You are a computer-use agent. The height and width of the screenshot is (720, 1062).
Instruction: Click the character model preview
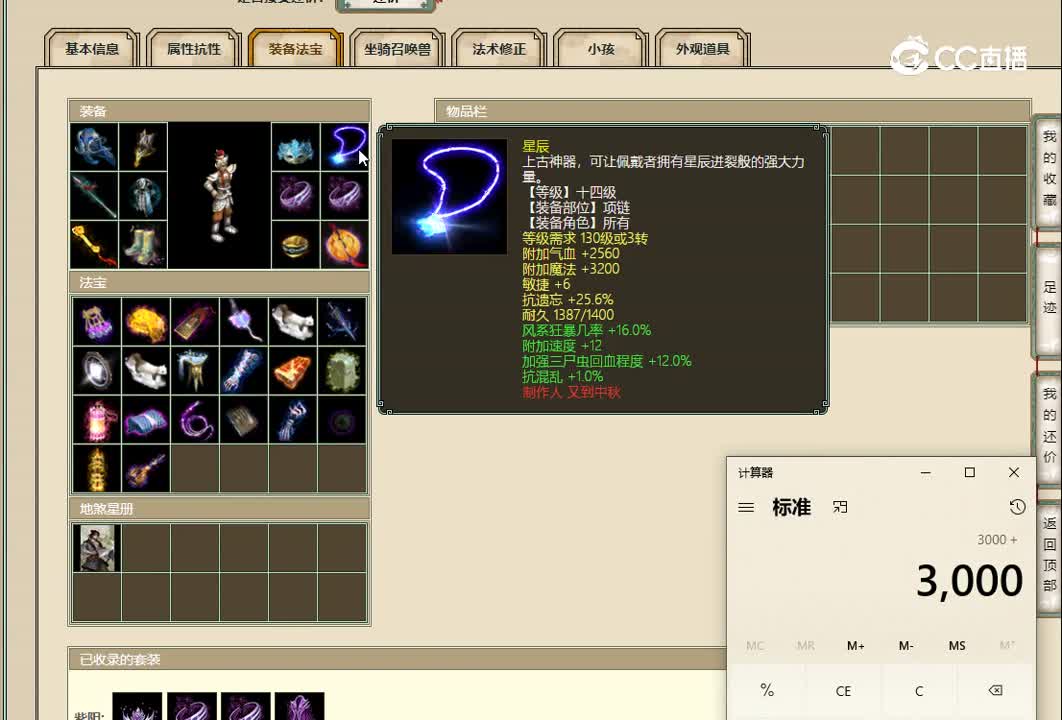(x=219, y=196)
